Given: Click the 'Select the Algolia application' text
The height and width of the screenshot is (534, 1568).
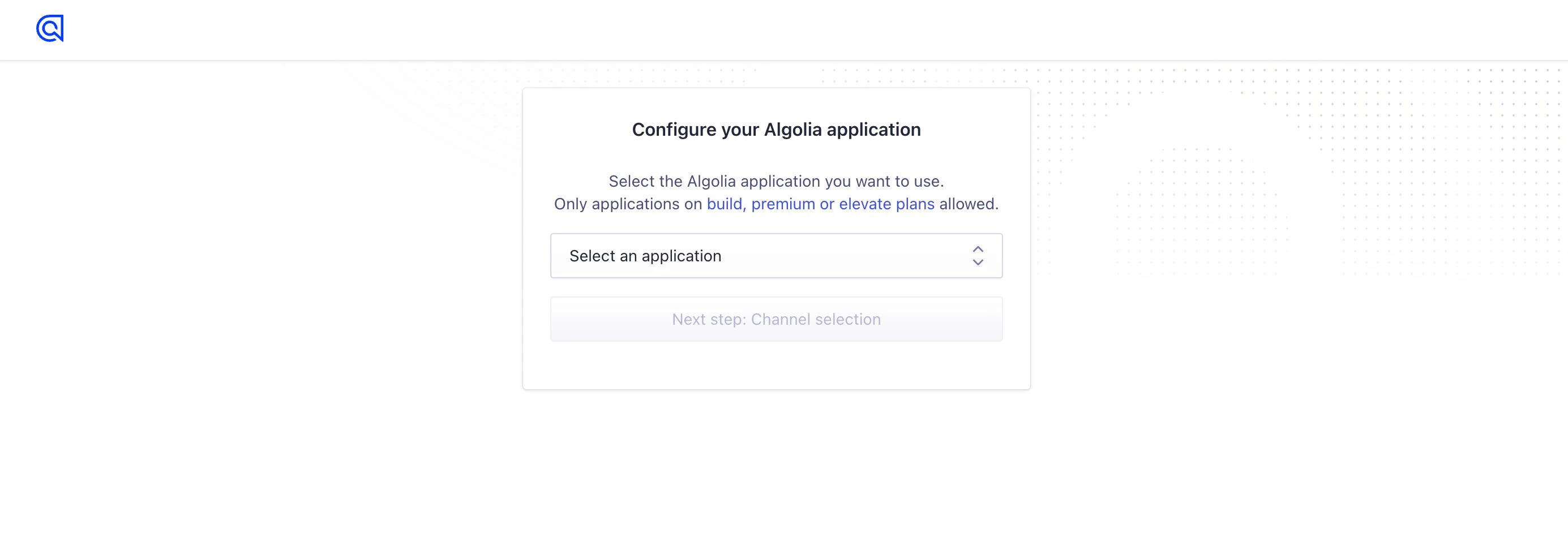Looking at the screenshot, I should point(776,180).
